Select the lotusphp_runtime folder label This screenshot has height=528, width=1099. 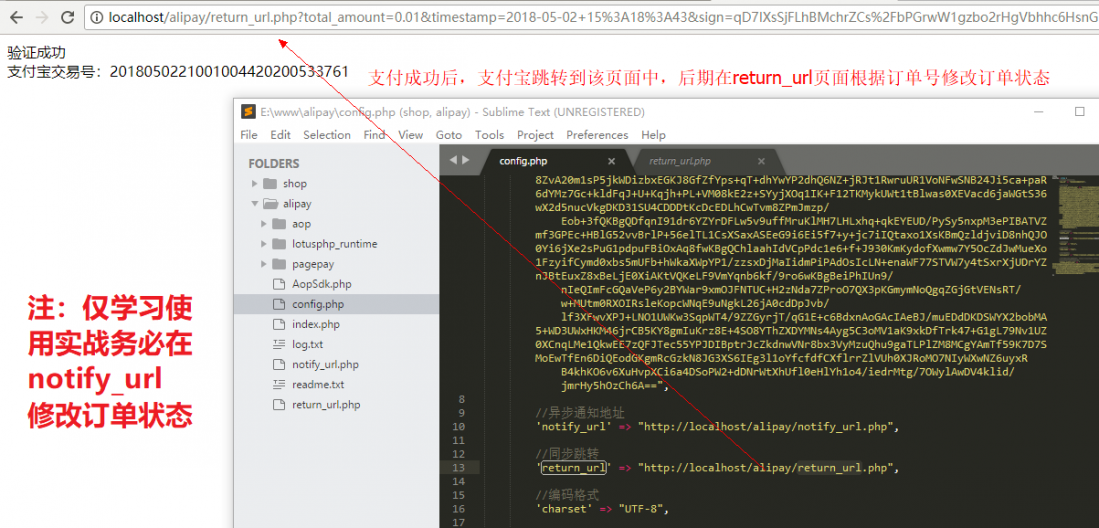click(x=335, y=244)
